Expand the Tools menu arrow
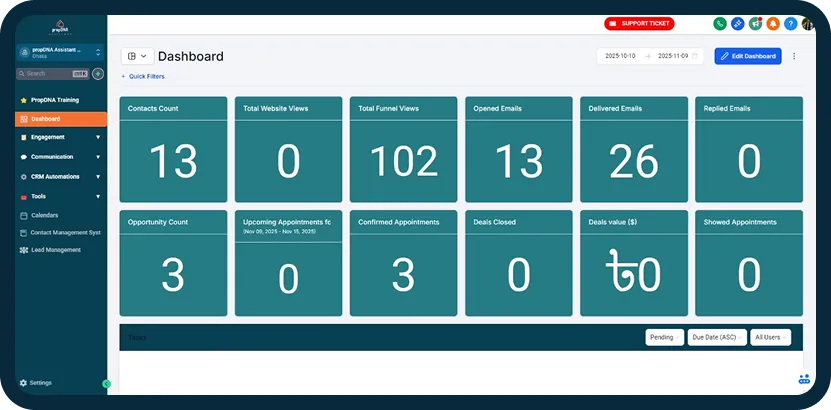Screen dimensions: 831x410 click(98, 197)
